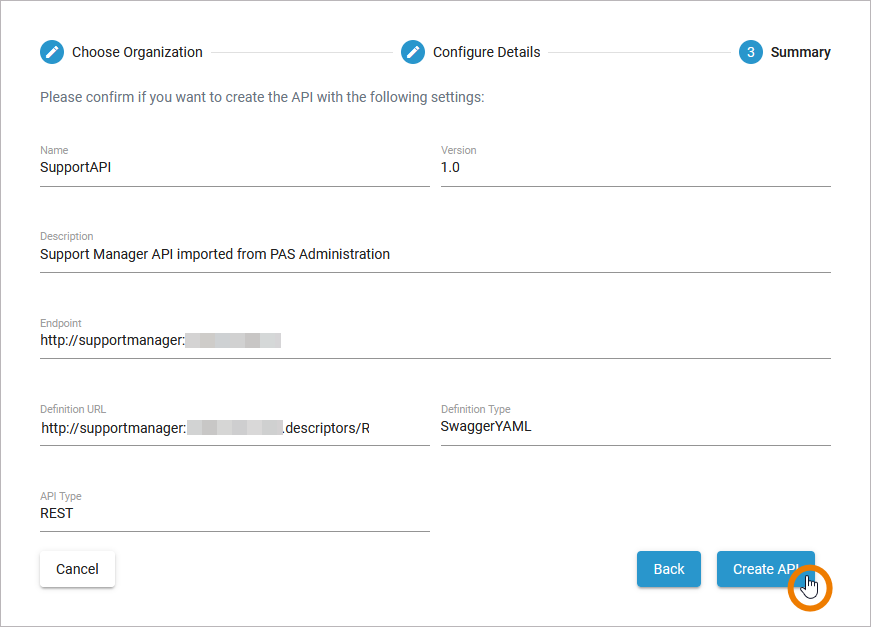Click the small 'Endpoint' field label
Image resolution: width=871 pixels, height=627 pixels.
click(61, 323)
